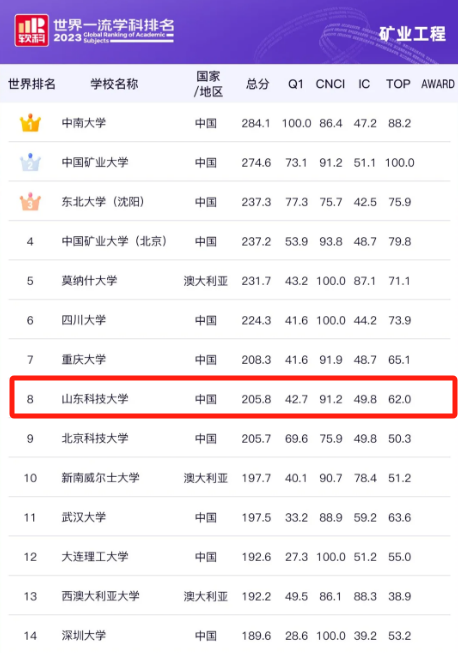Click the TOP column header
Screen dimensions: 458x653
point(398,84)
